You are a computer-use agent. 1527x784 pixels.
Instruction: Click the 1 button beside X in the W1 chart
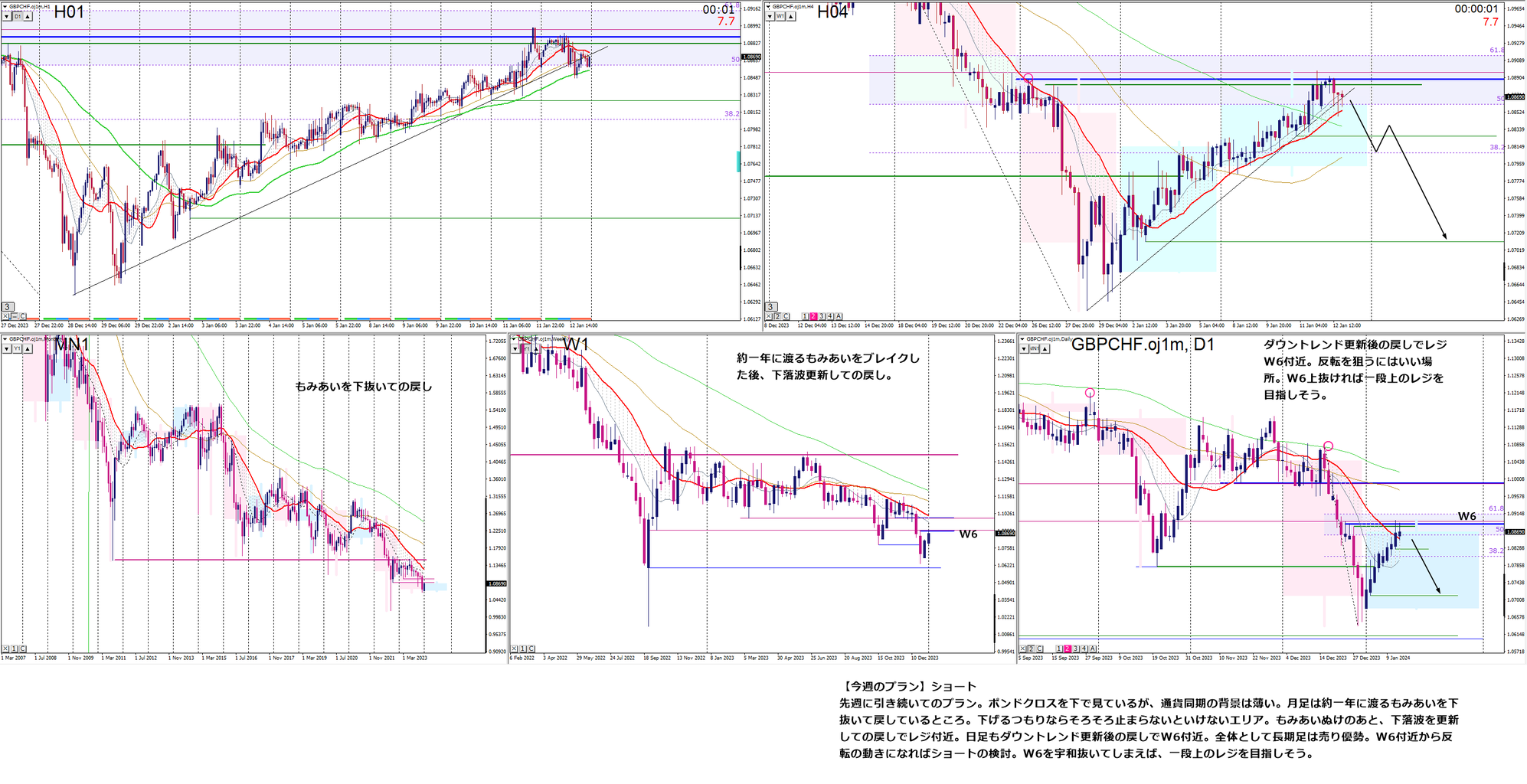tap(523, 648)
